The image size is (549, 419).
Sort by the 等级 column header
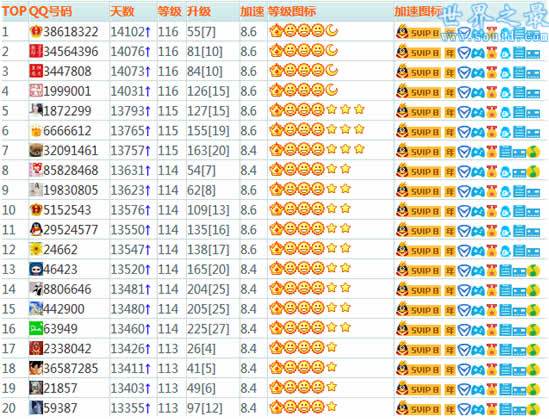169,12
